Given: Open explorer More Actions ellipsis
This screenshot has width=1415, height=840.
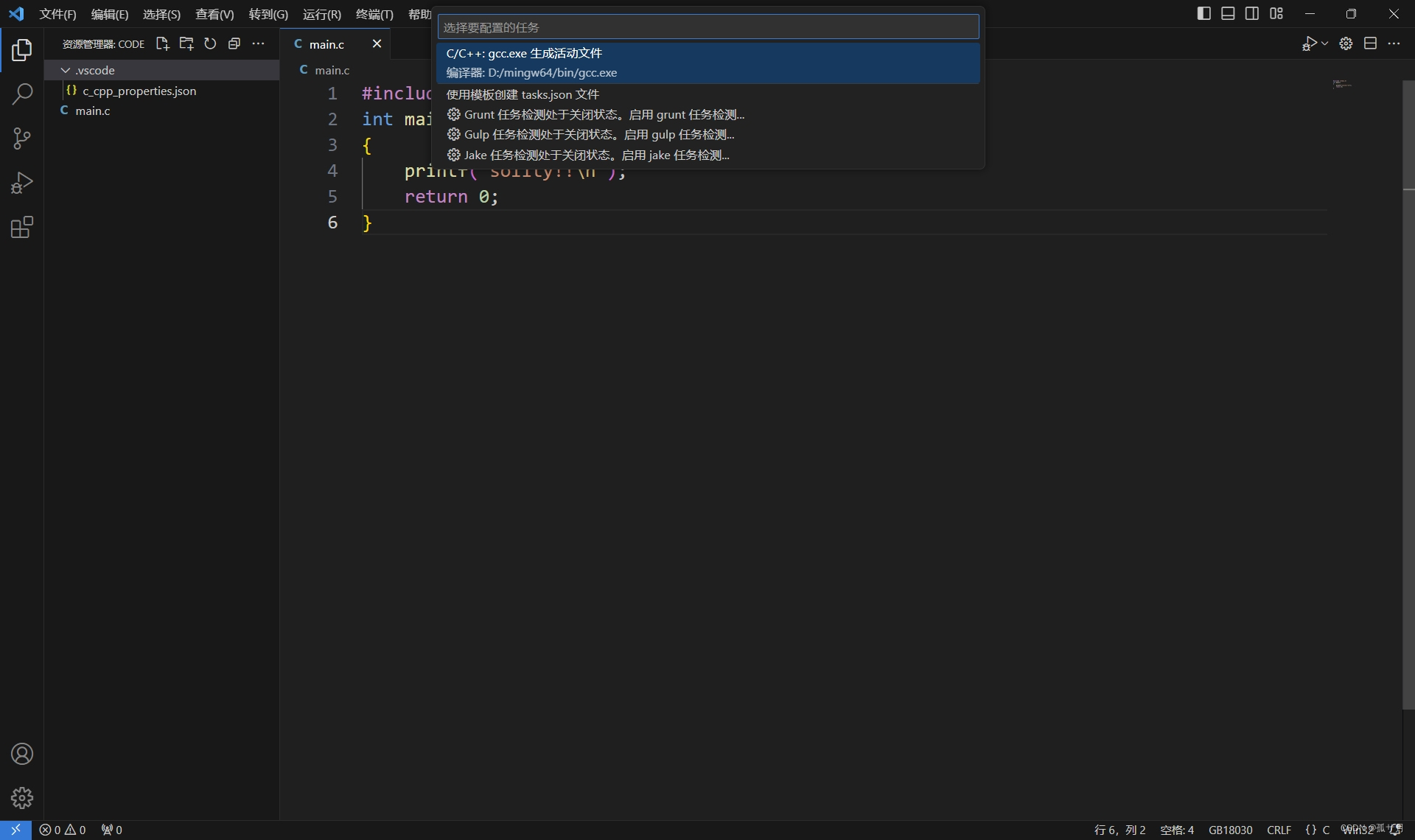Looking at the screenshot, I should point(258,44).
